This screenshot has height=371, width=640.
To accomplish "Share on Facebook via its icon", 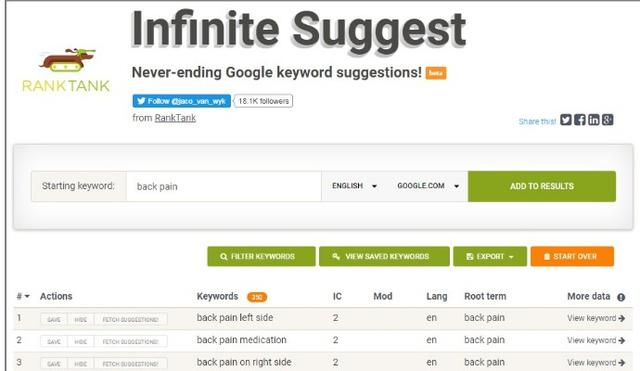I will 580,120.
